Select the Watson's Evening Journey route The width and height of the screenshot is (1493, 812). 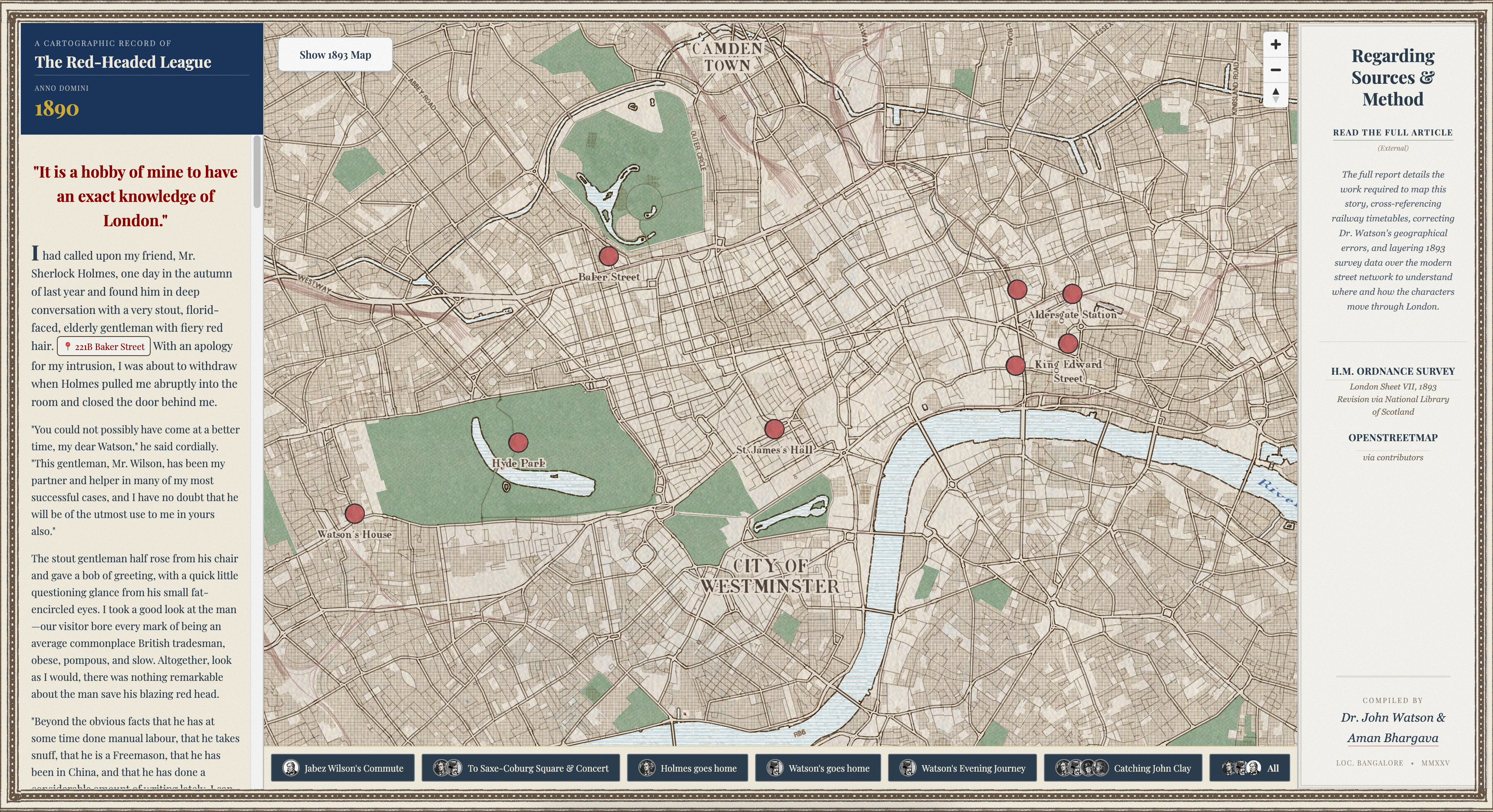tap(962, 768)
